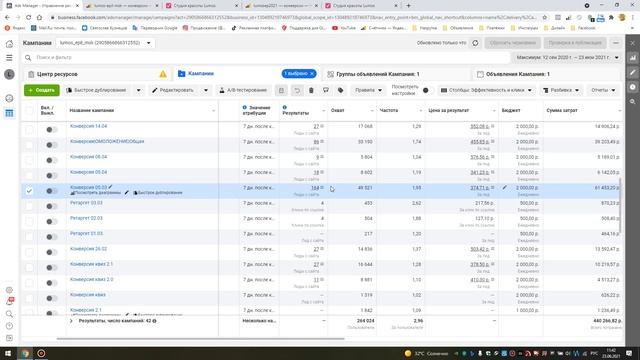Check the Ретаргет 03.03 row checkbox
This screenshot has width=640, height=360.
(29, 206)
